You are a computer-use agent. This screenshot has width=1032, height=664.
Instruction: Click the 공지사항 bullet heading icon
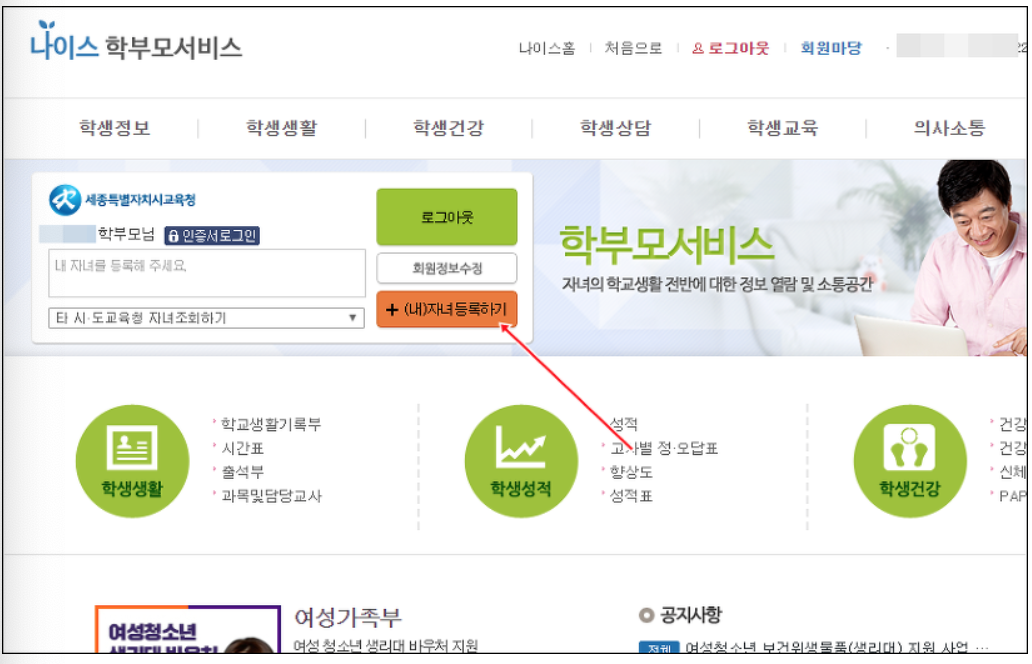coord(646,615)
